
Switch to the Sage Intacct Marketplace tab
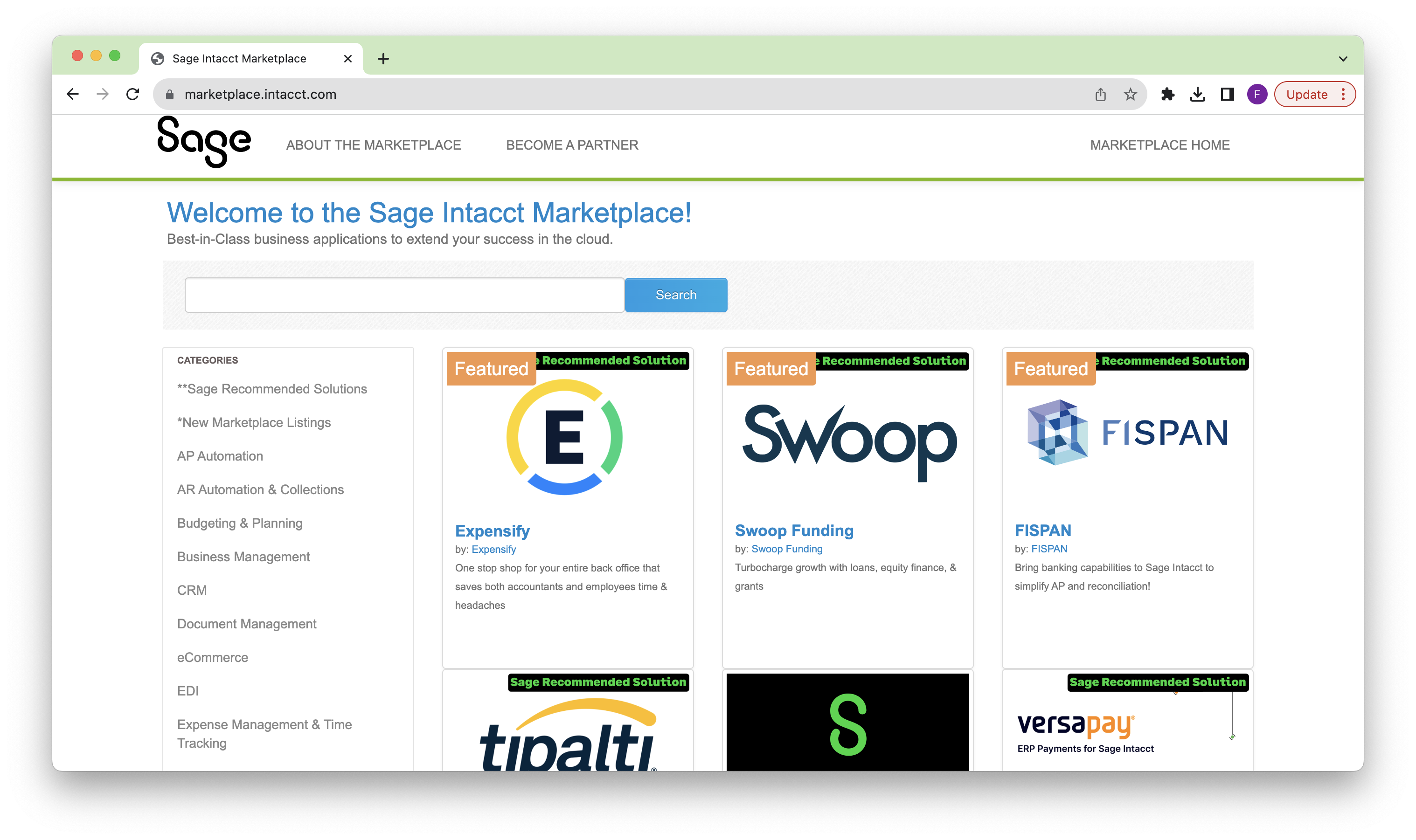tap(239, 58)
